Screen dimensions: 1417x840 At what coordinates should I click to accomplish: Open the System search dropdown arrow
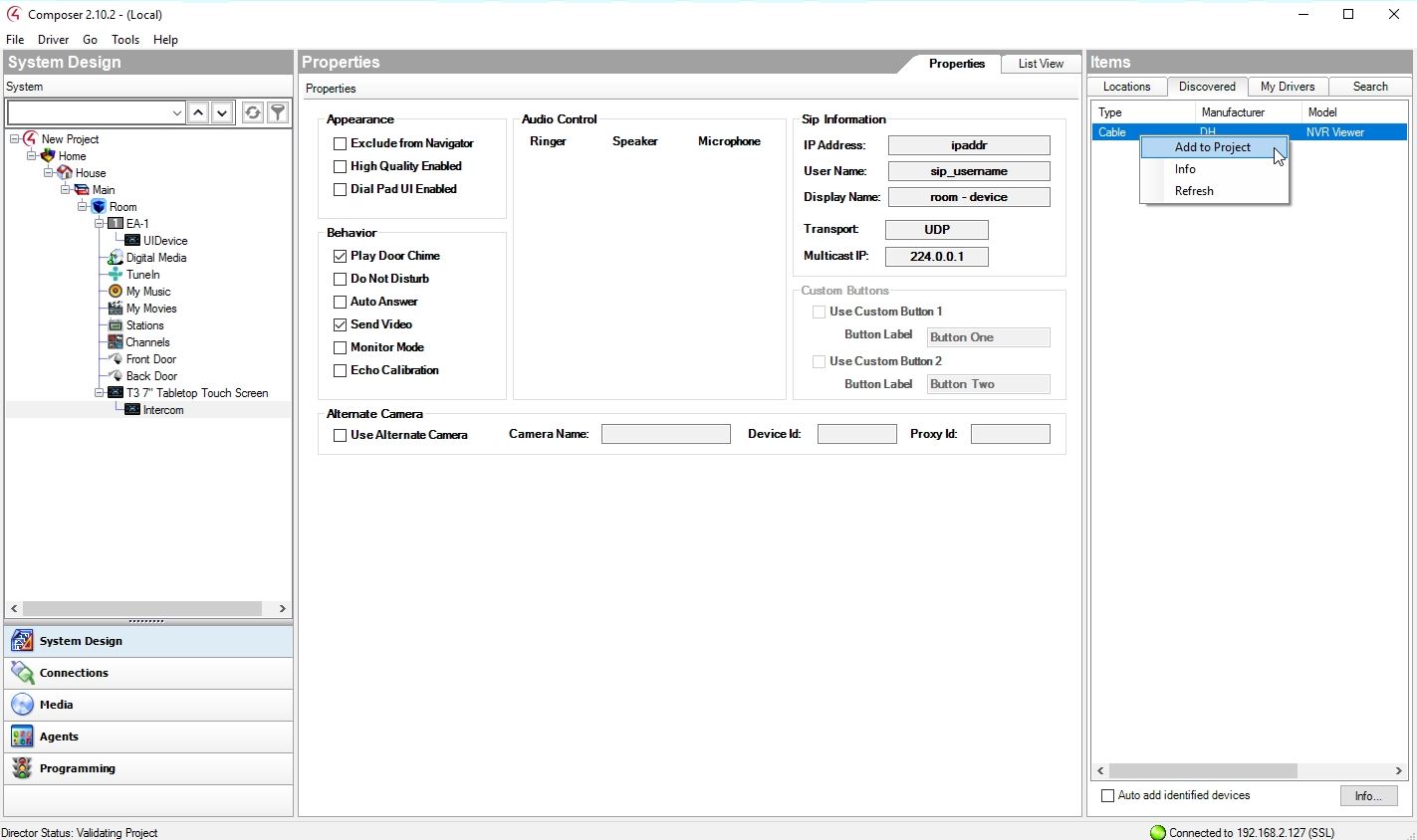coord(176,112)
